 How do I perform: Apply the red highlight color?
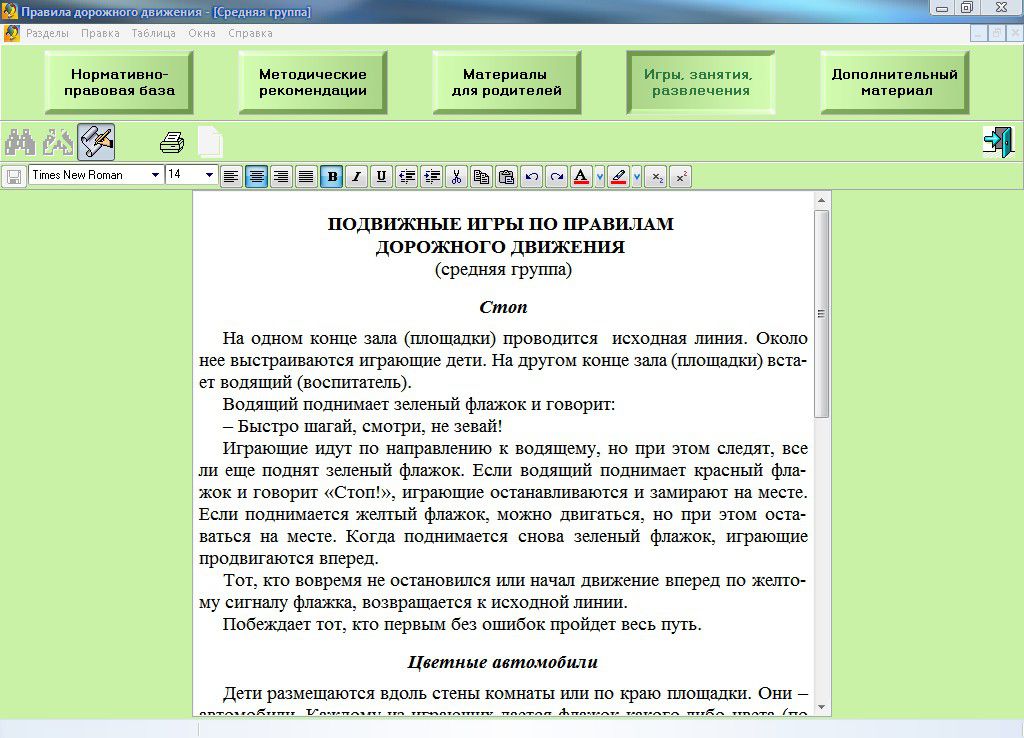pyautogui.click(x=618, y=176)
